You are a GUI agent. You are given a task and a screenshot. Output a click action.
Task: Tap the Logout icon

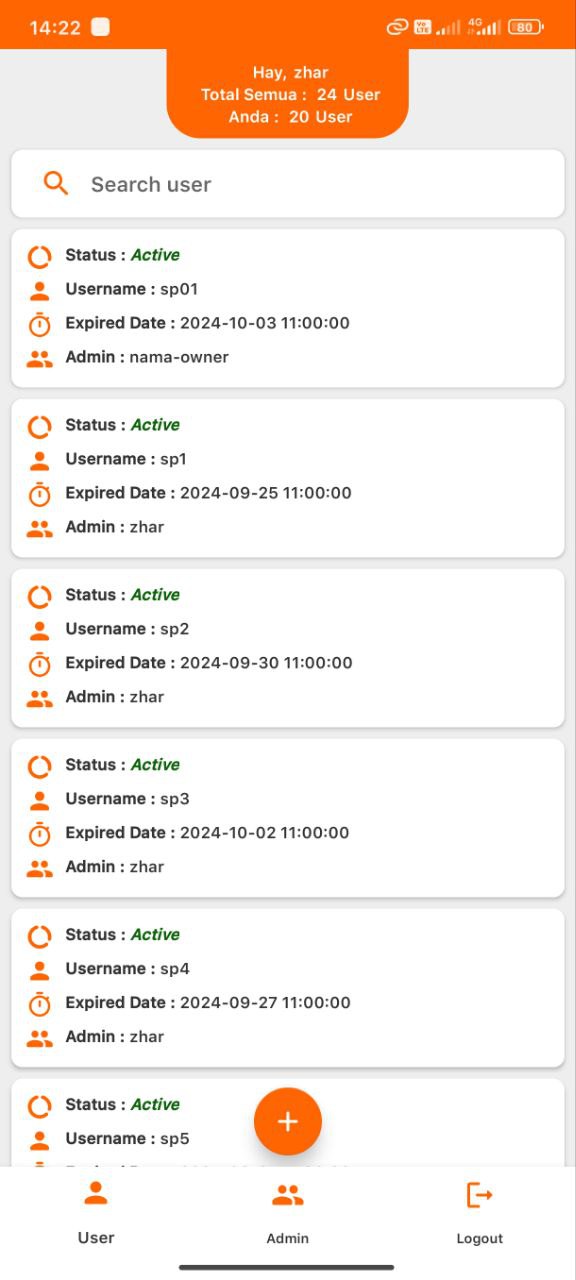pos(480,1195)
